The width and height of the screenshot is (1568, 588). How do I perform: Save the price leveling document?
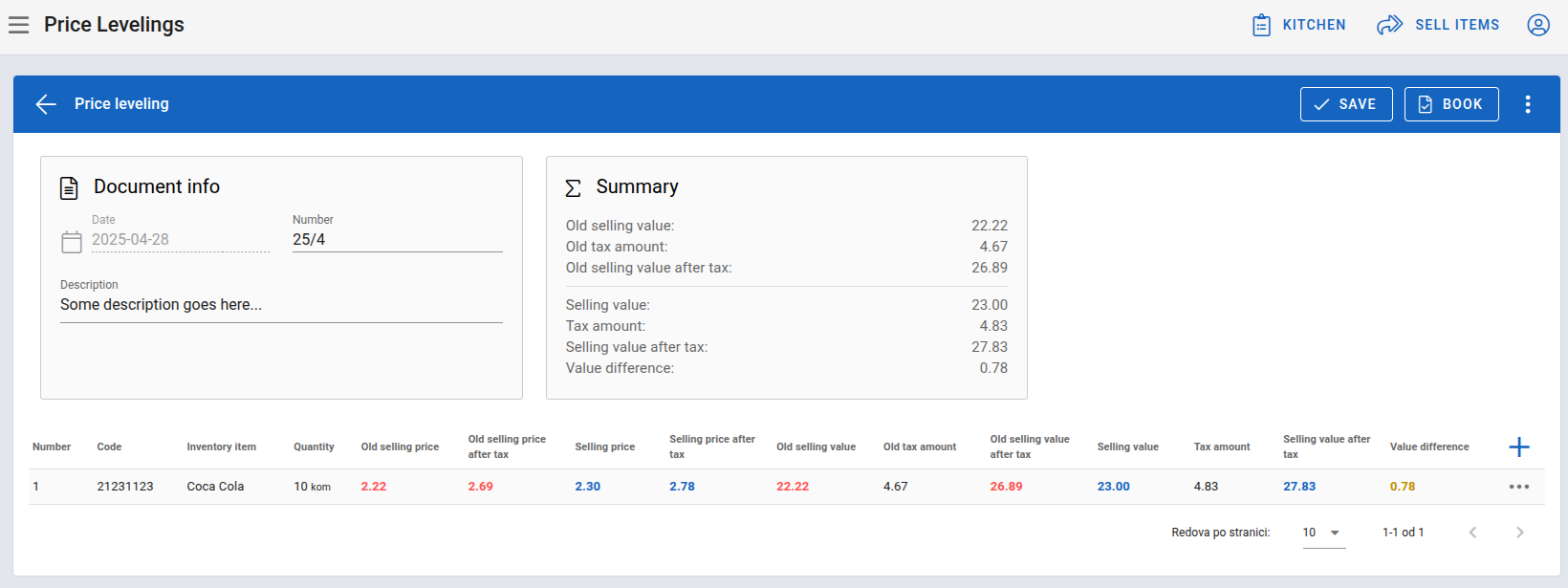click(1346, 104)
